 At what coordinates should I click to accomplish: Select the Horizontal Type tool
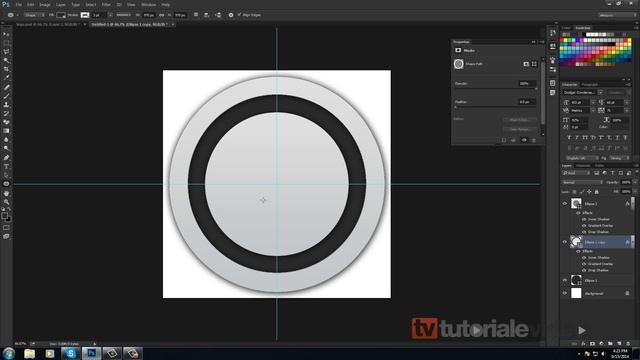[6, 167]
